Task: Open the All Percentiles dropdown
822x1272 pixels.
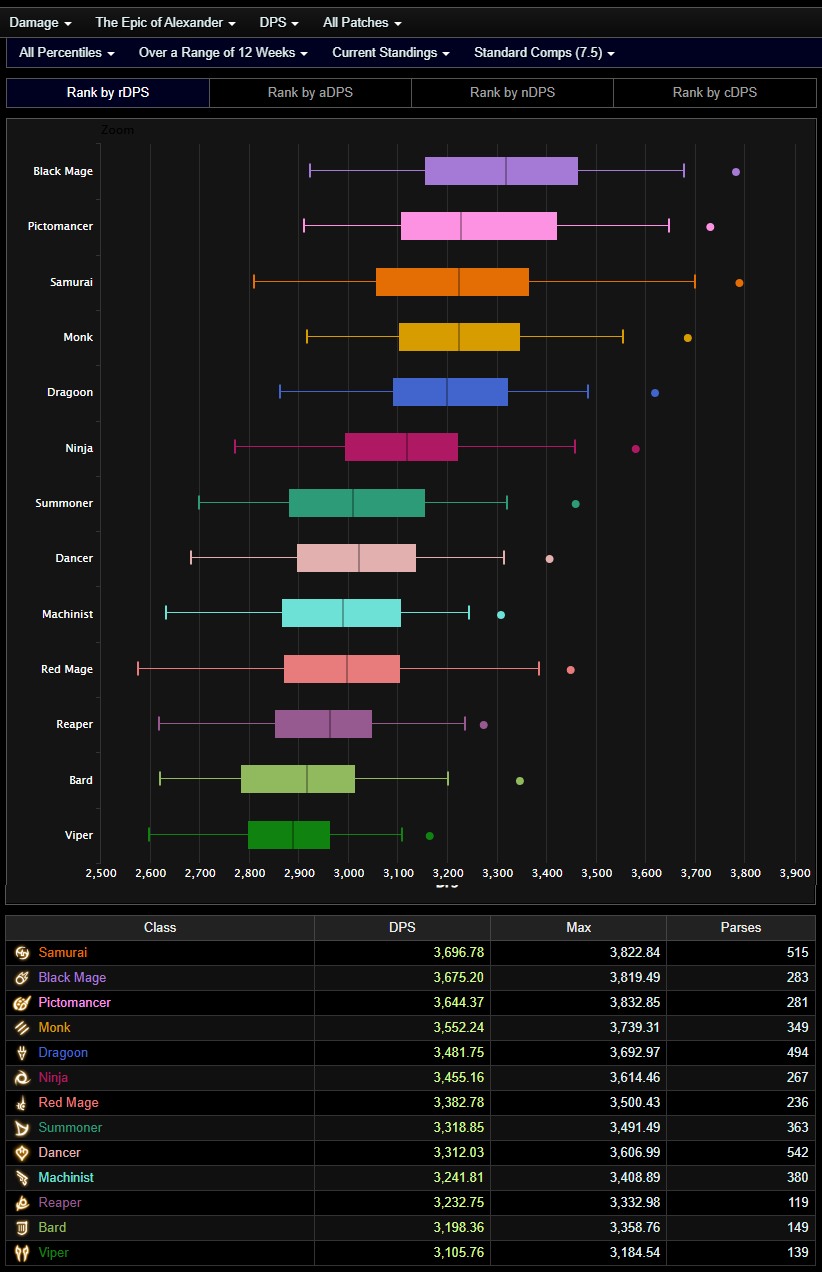Action: (66, 52)
